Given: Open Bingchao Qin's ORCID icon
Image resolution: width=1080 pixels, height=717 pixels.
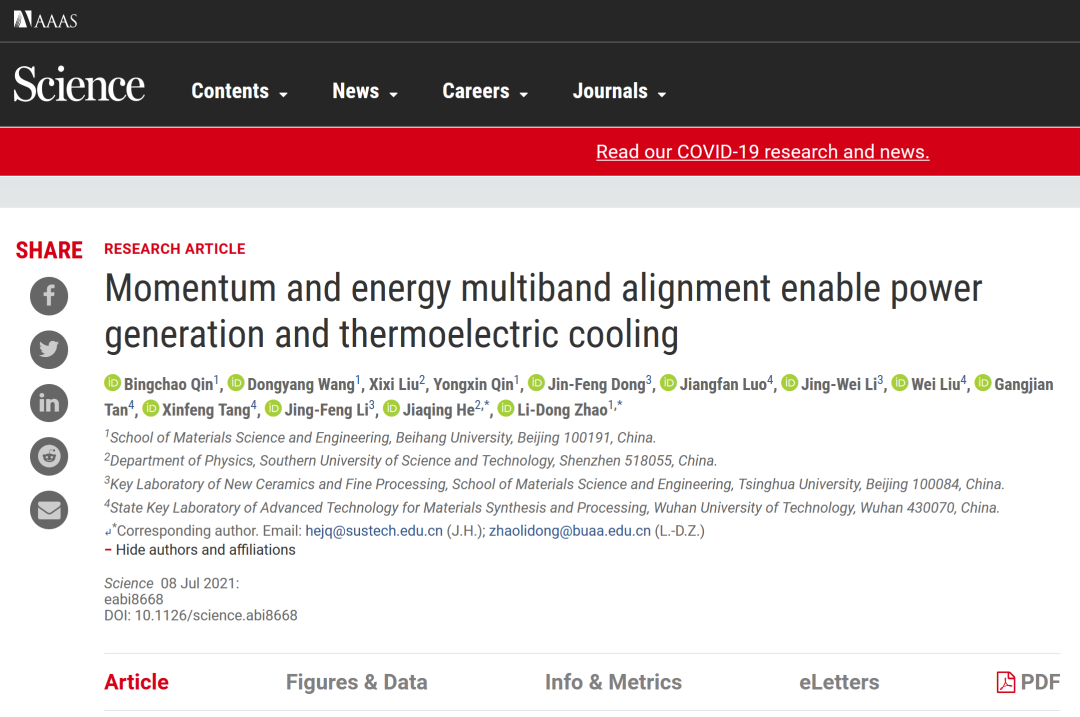Looking at the screenshot, I should click(x=113, y=384).
